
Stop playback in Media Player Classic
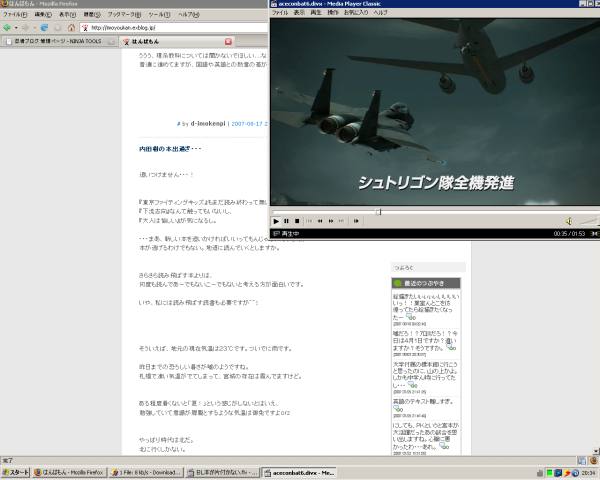coord(297,221)
